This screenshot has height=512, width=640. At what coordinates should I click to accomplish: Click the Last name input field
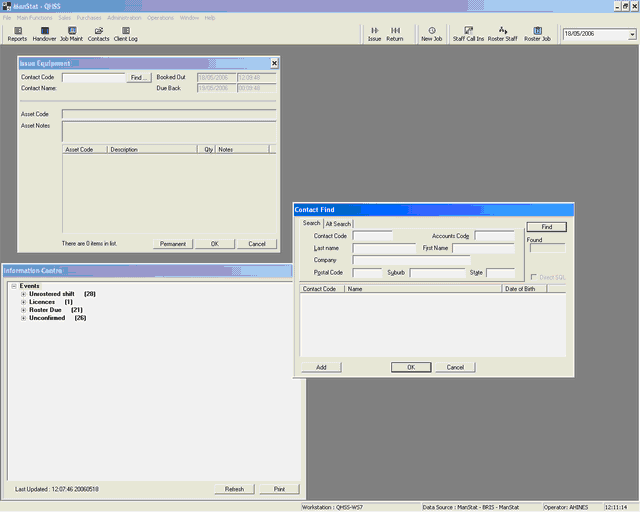384,248
